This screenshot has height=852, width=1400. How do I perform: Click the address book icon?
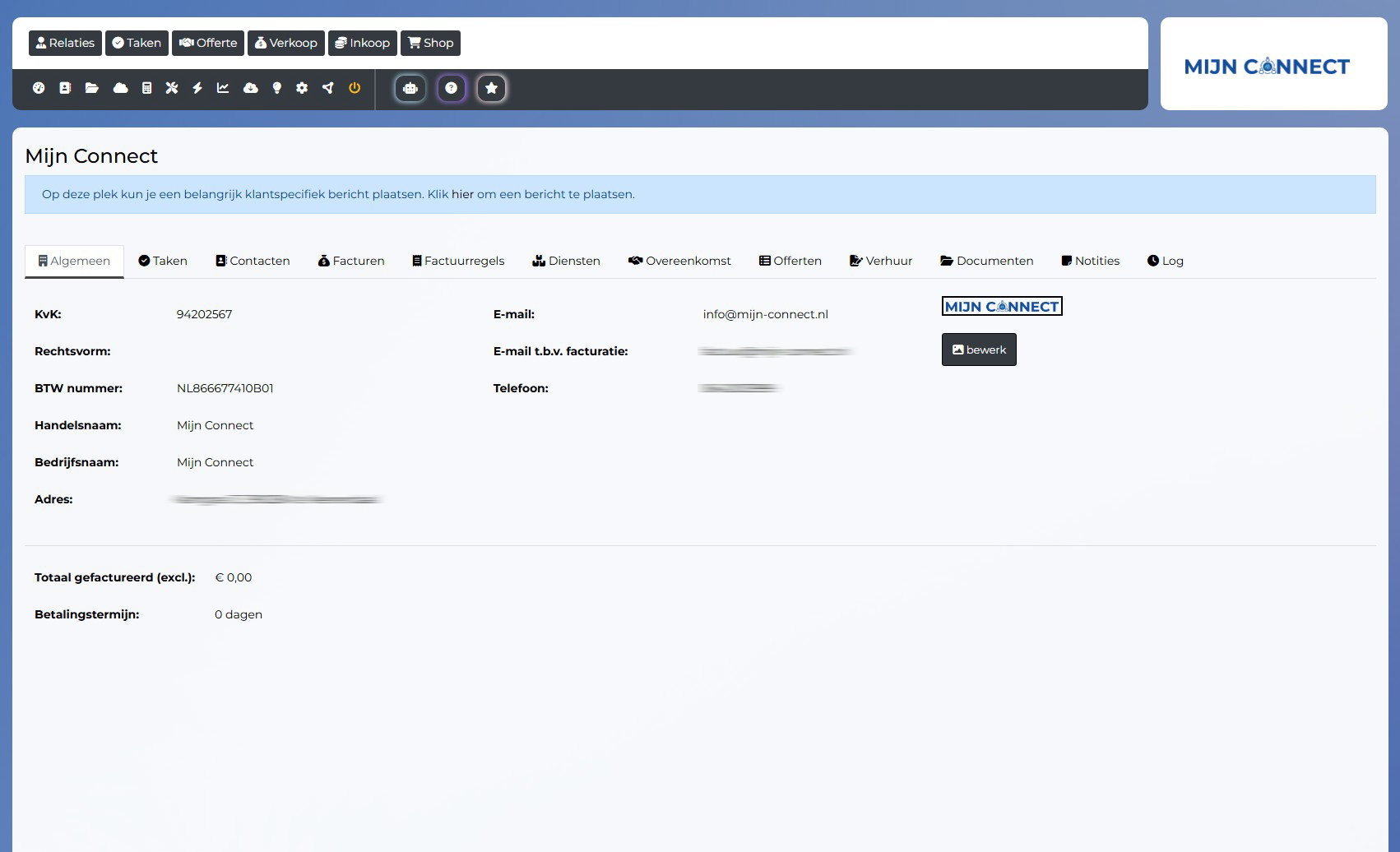click(x=65, y=88)
